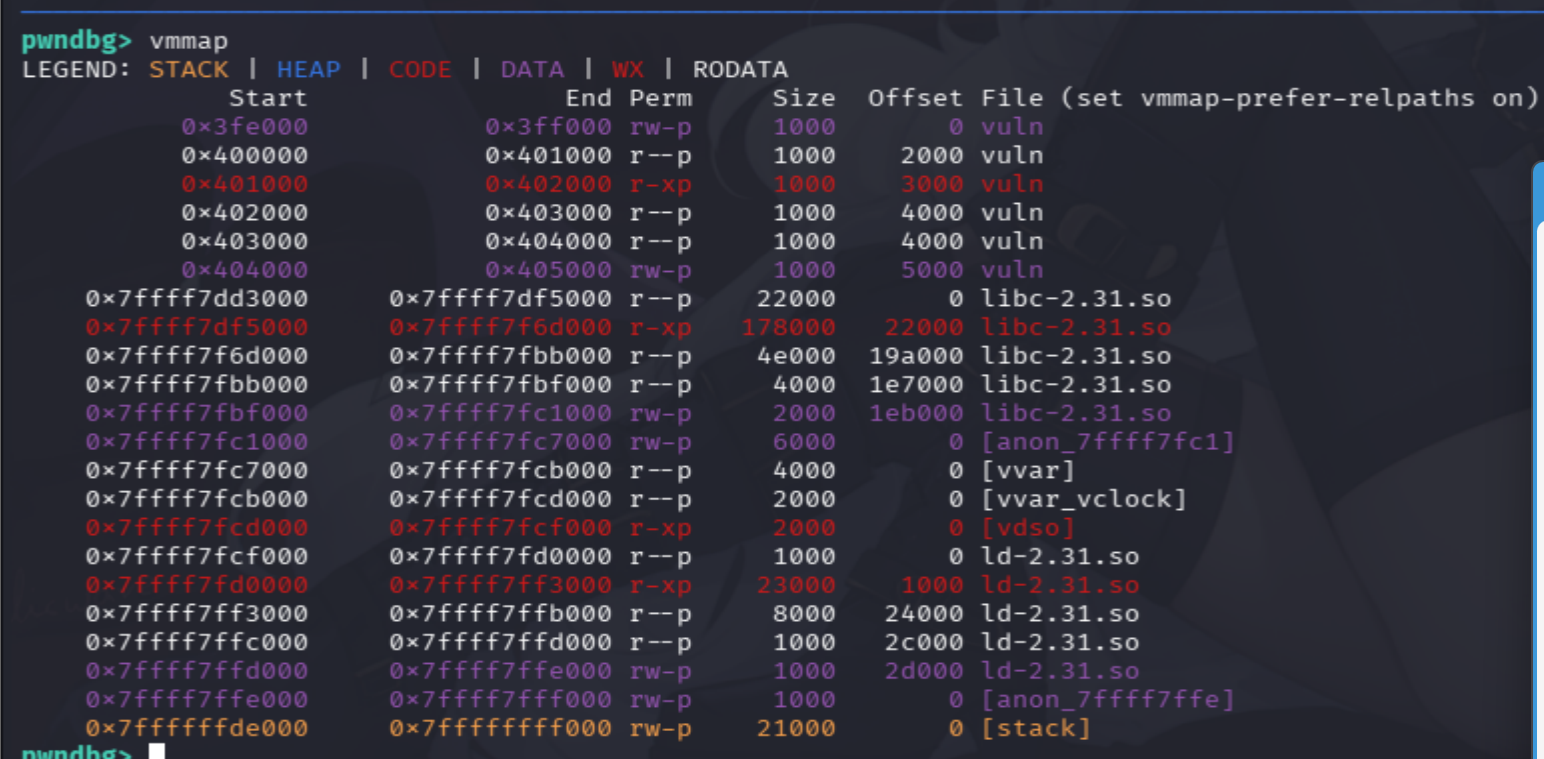Click the Perm column header

(x=660, y=98)
